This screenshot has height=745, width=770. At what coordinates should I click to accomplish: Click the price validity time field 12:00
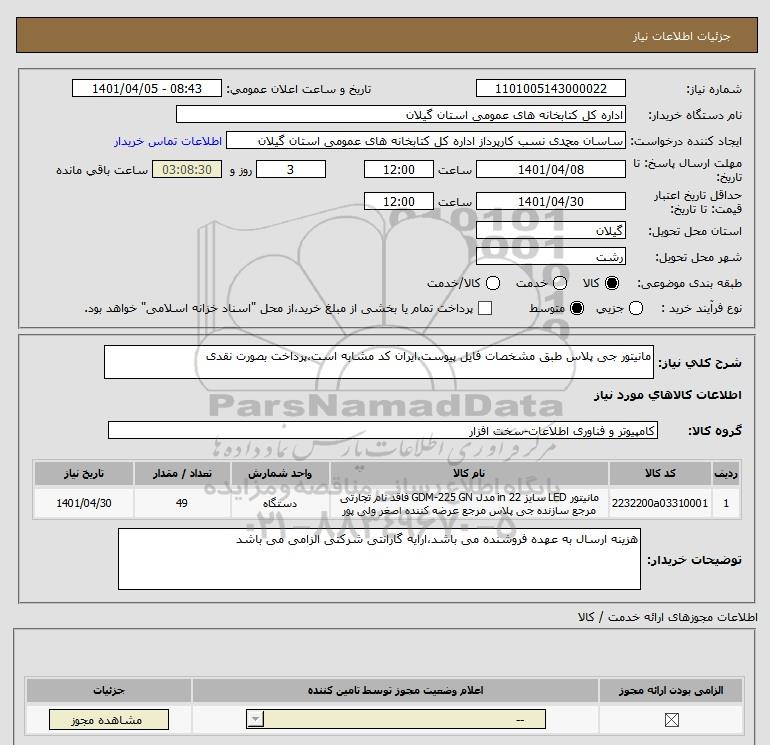point(399,201)
